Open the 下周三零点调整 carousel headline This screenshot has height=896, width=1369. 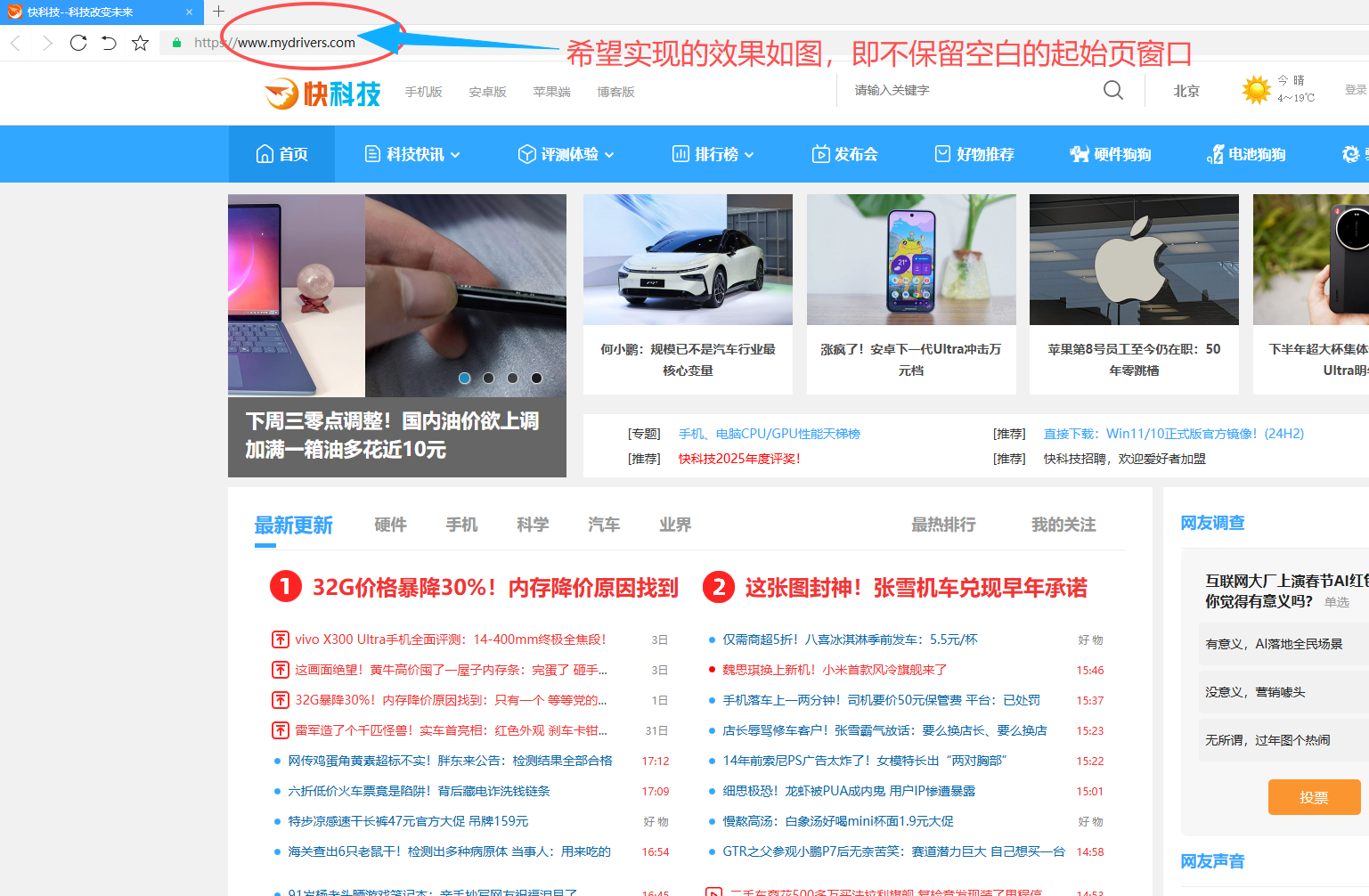point(392,435)
